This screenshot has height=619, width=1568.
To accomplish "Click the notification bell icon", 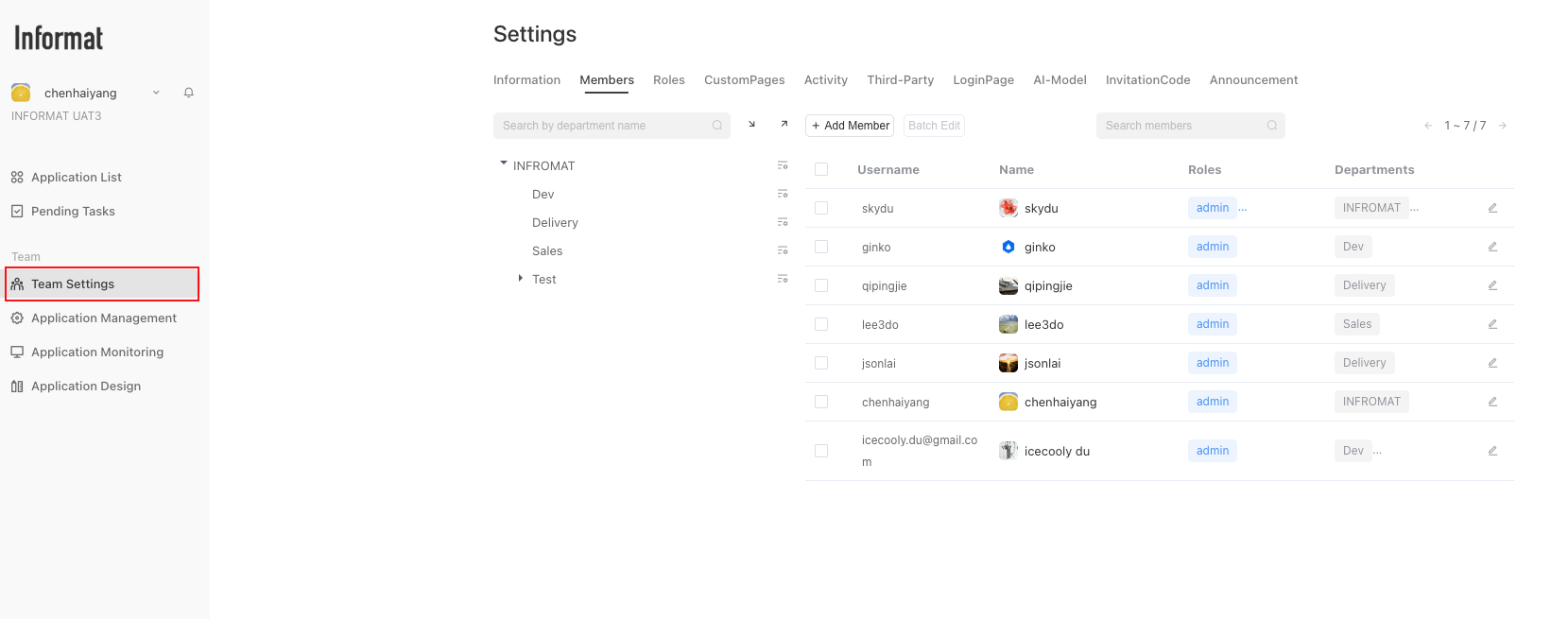I will pos(189,93).
